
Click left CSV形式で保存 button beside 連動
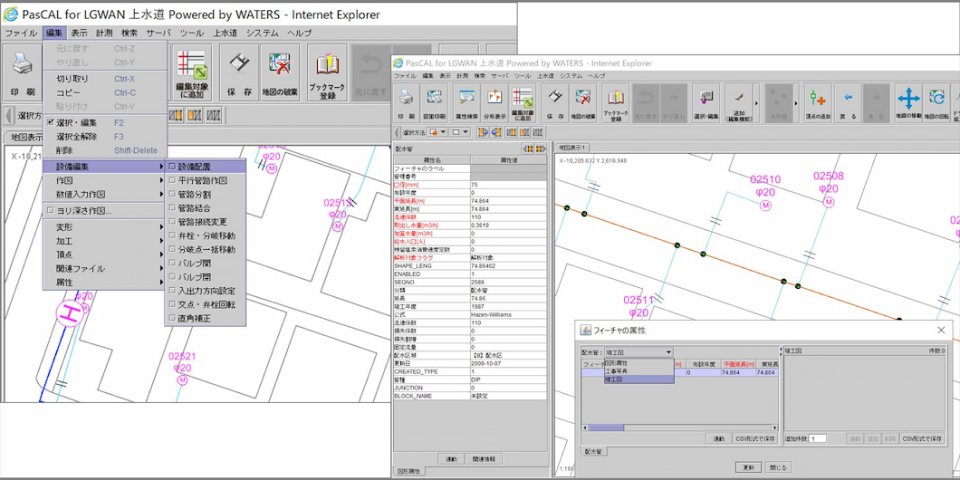(x=755, y=438)
